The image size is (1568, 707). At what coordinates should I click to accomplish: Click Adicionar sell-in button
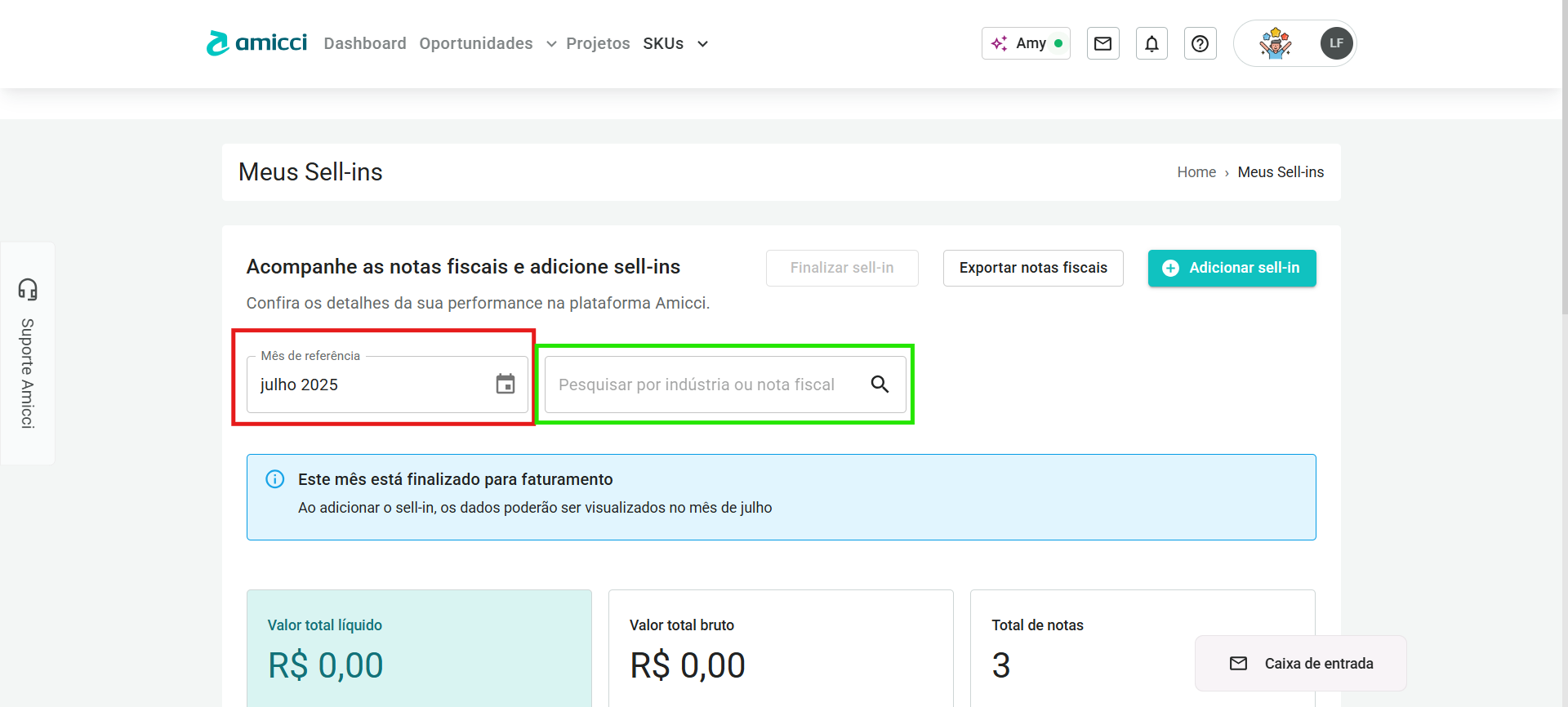click(x=1232, y=268)
